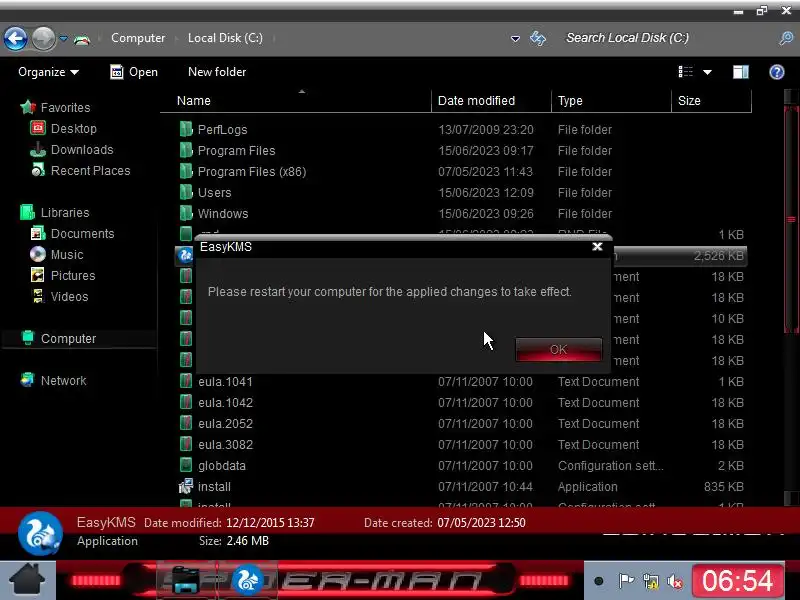This screenshot has height=600, width=800.
Task: Click the file explorer taskbar icon
Action: point(186,580)
